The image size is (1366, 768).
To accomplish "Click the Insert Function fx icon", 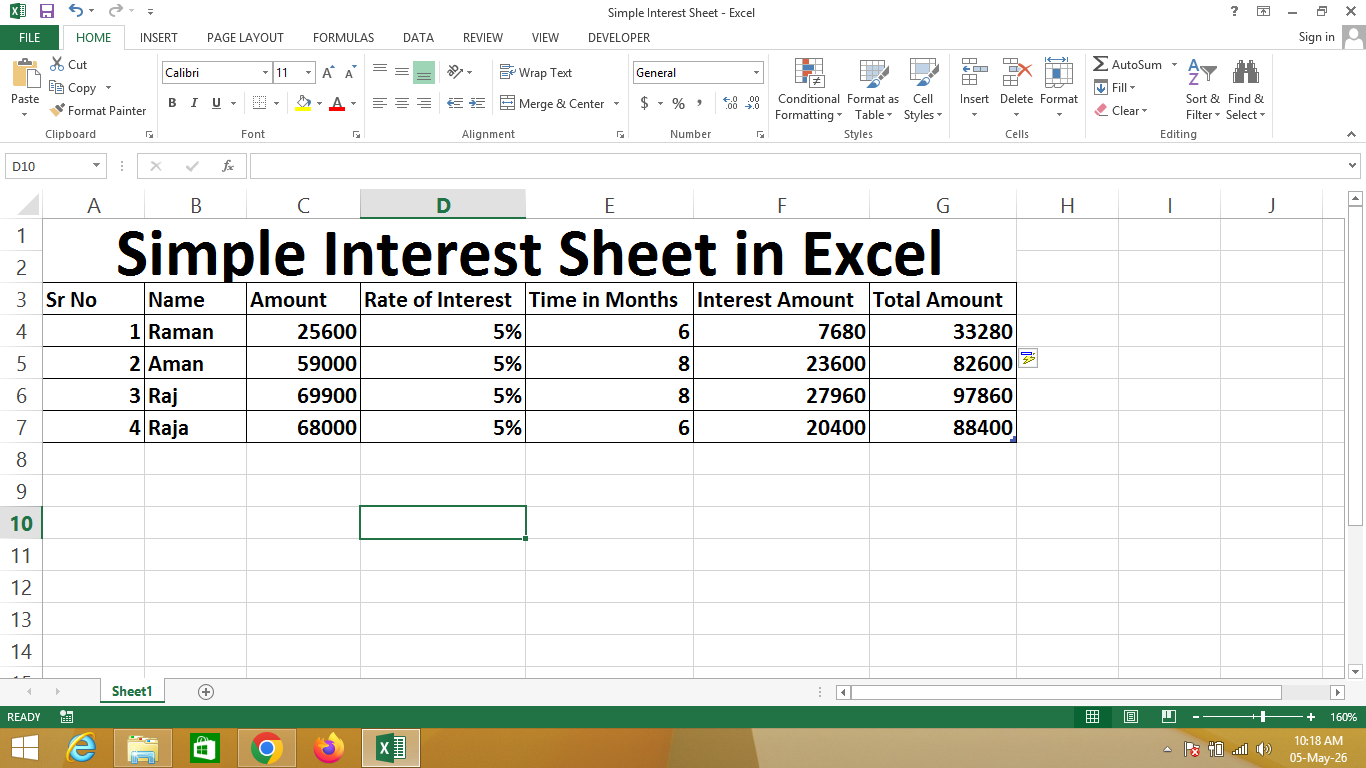I will click(228, 166).
